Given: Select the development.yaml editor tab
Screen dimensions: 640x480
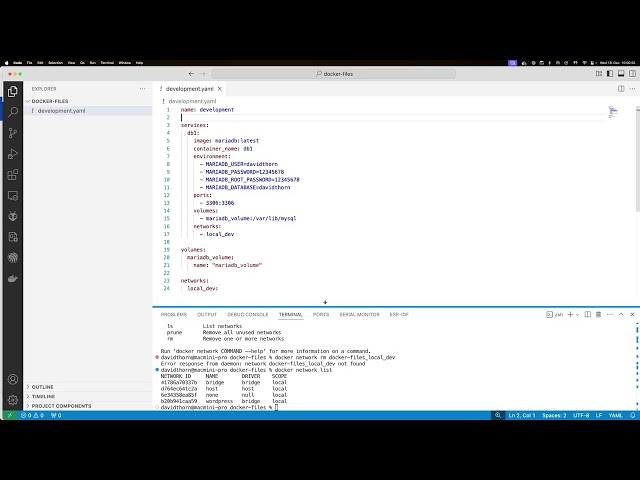Looking at the screenshot, I should [189, 89].
